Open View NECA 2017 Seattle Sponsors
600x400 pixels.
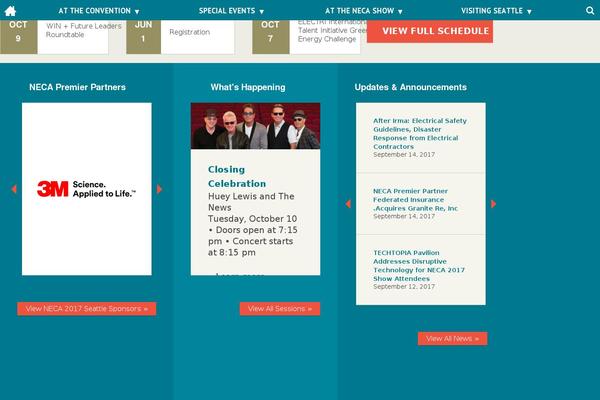[x=86, y=309]
